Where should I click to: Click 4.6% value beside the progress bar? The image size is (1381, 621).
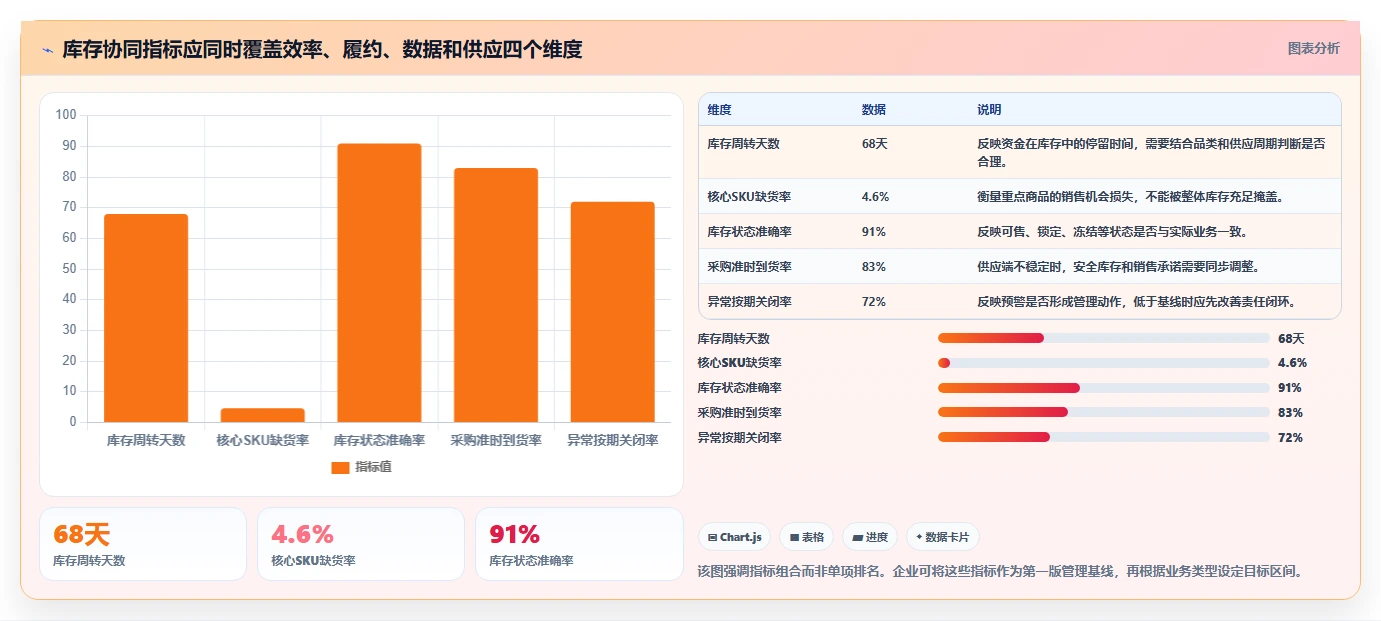[x=1292, y=363]
